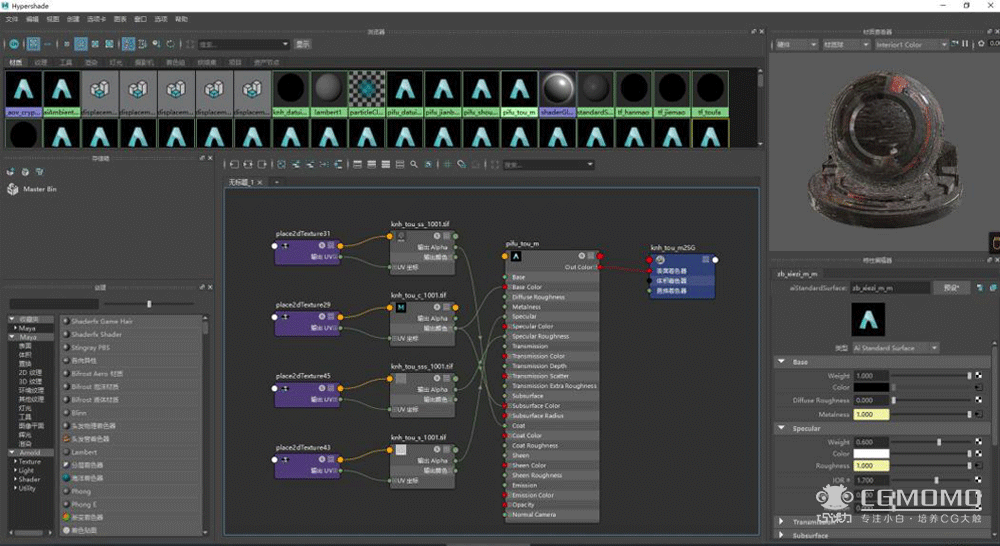Click the refresh swatches icon in the browser toolbar
The image size is (1000, 546).
tap(170, 44)
